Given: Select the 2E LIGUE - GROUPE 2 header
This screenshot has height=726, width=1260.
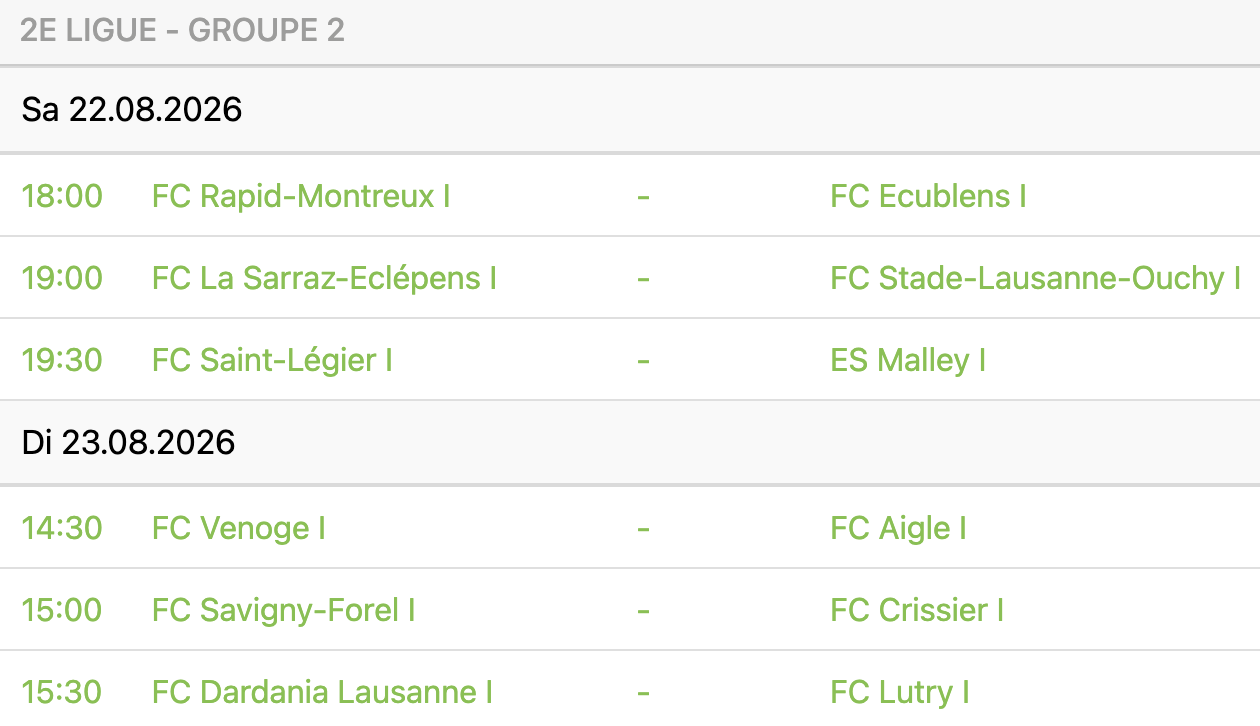Looking at the screenshot, I should [x=182, y=31].
